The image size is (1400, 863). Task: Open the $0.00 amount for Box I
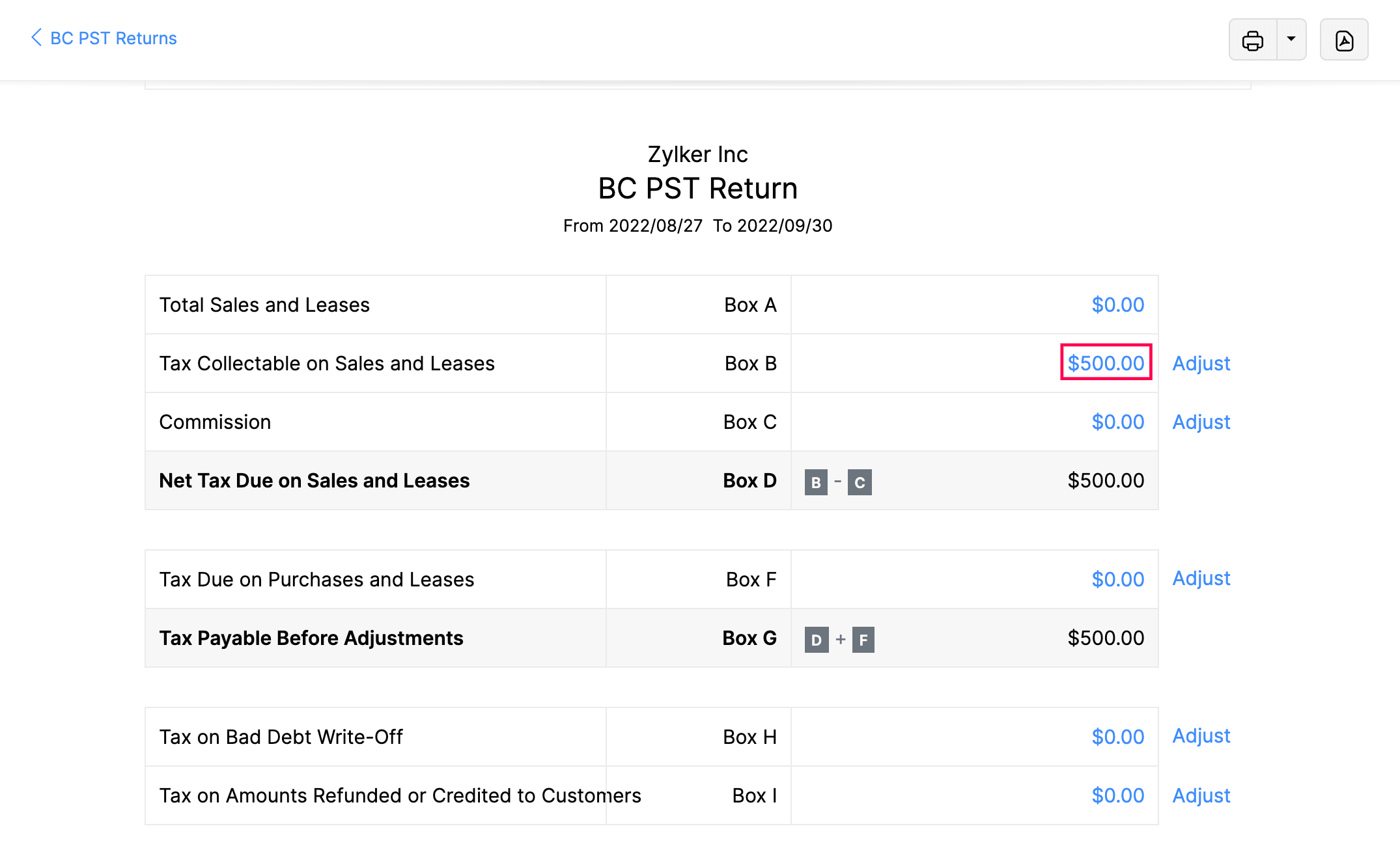1117,795
